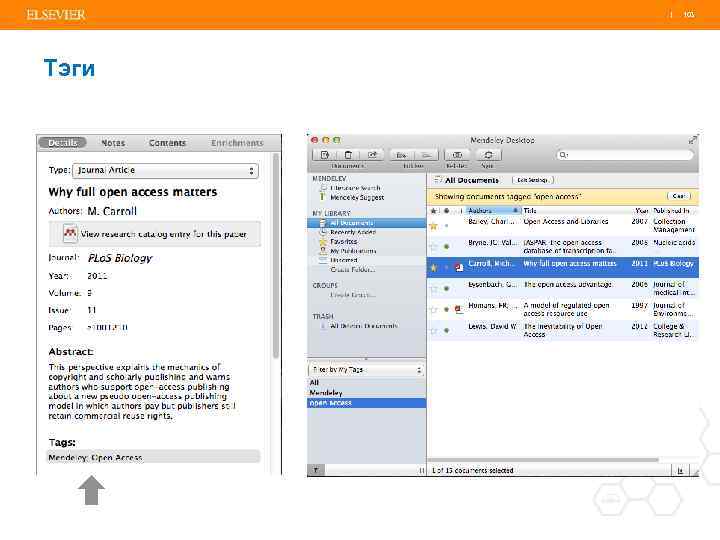Screen dimensions: 720x540
Task: Click the M. Carroll authors field
Action: click(112, 211)
